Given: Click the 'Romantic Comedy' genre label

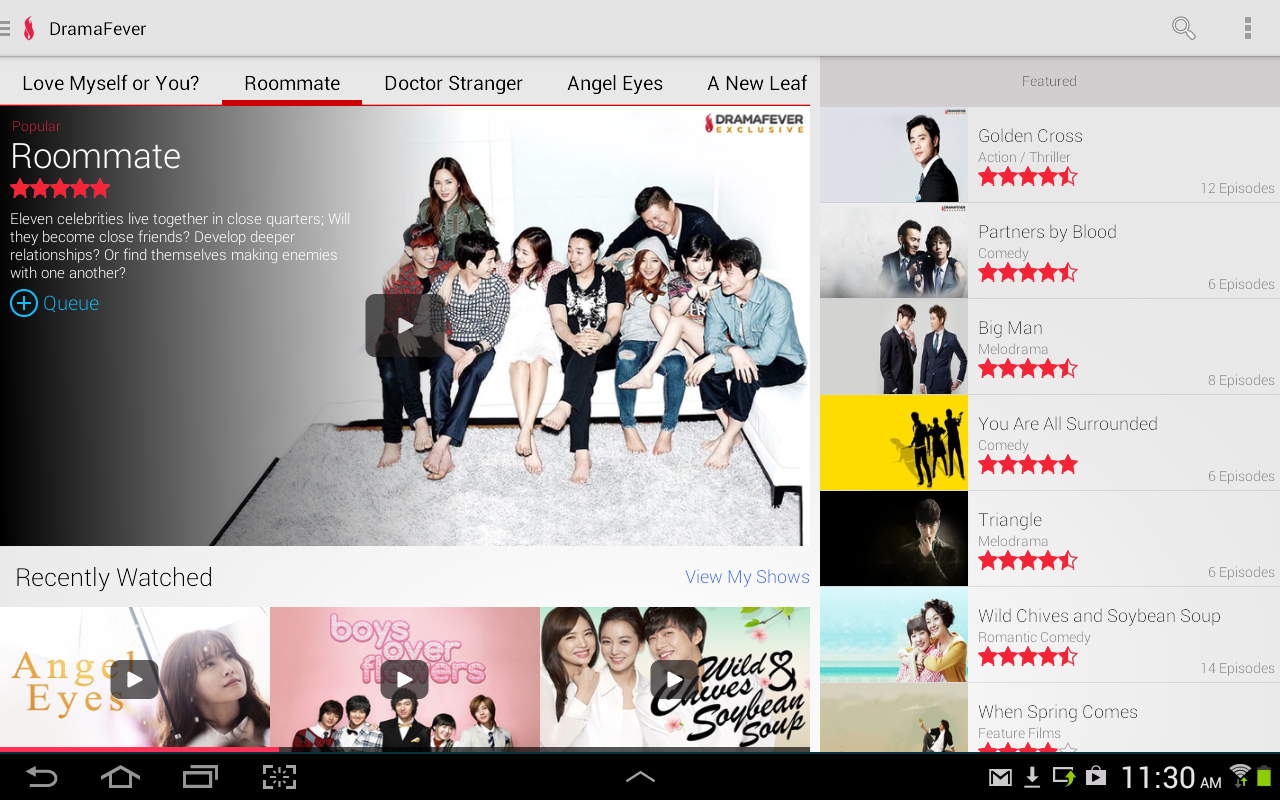Looking at the screenshot, I should click(x=1034, y=637).
